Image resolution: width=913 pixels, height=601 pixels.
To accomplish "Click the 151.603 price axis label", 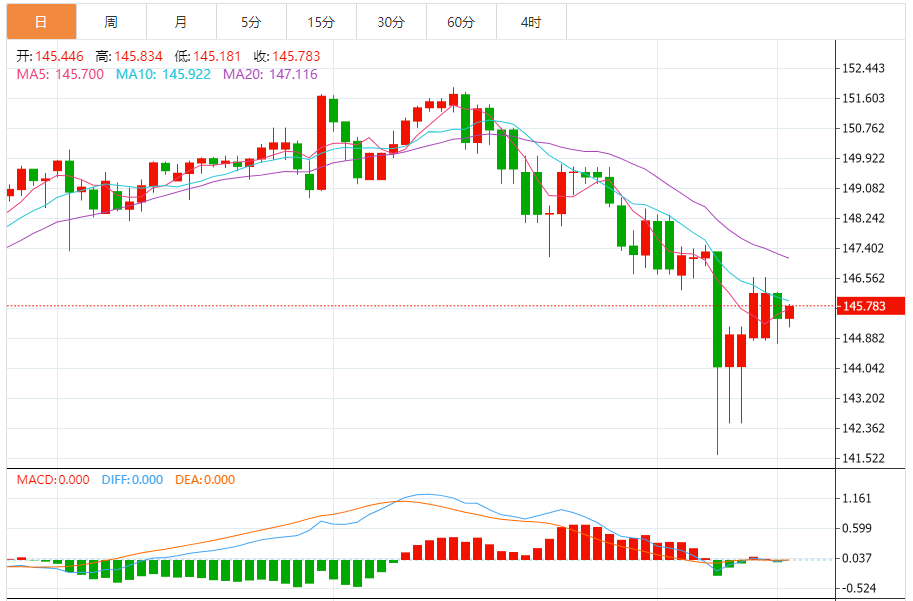I will coord(864,98).
